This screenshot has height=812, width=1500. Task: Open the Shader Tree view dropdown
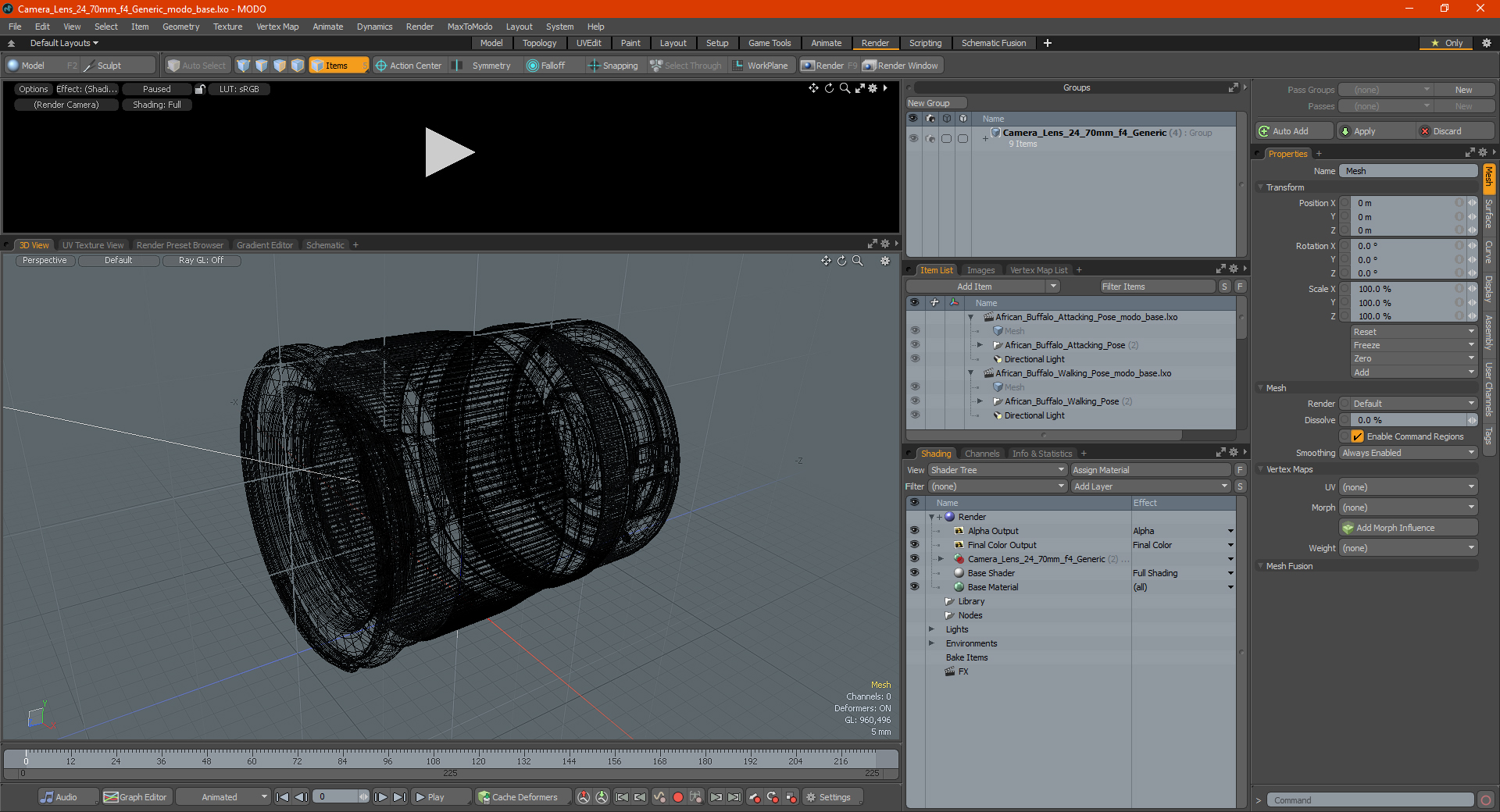(998, 470)
